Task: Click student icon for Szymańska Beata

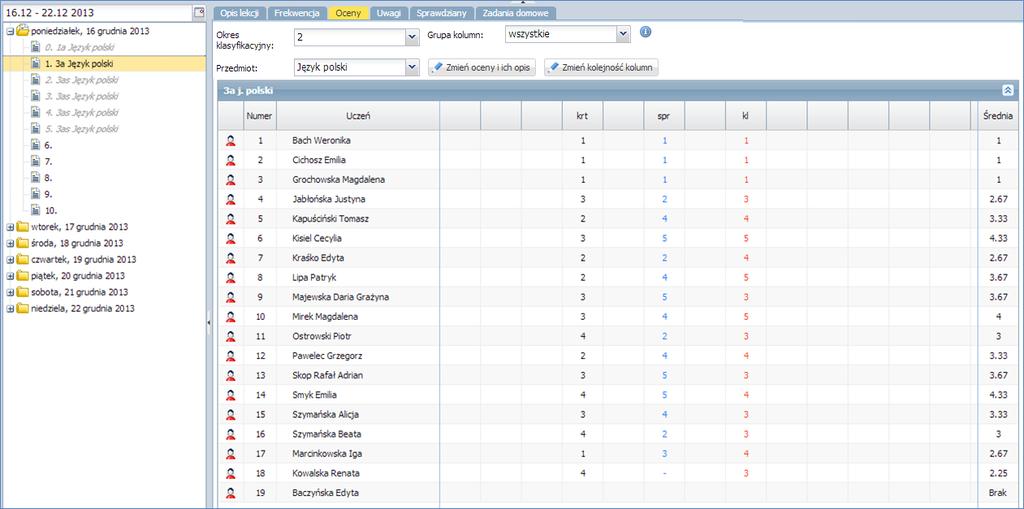Action: pos(231,435)
